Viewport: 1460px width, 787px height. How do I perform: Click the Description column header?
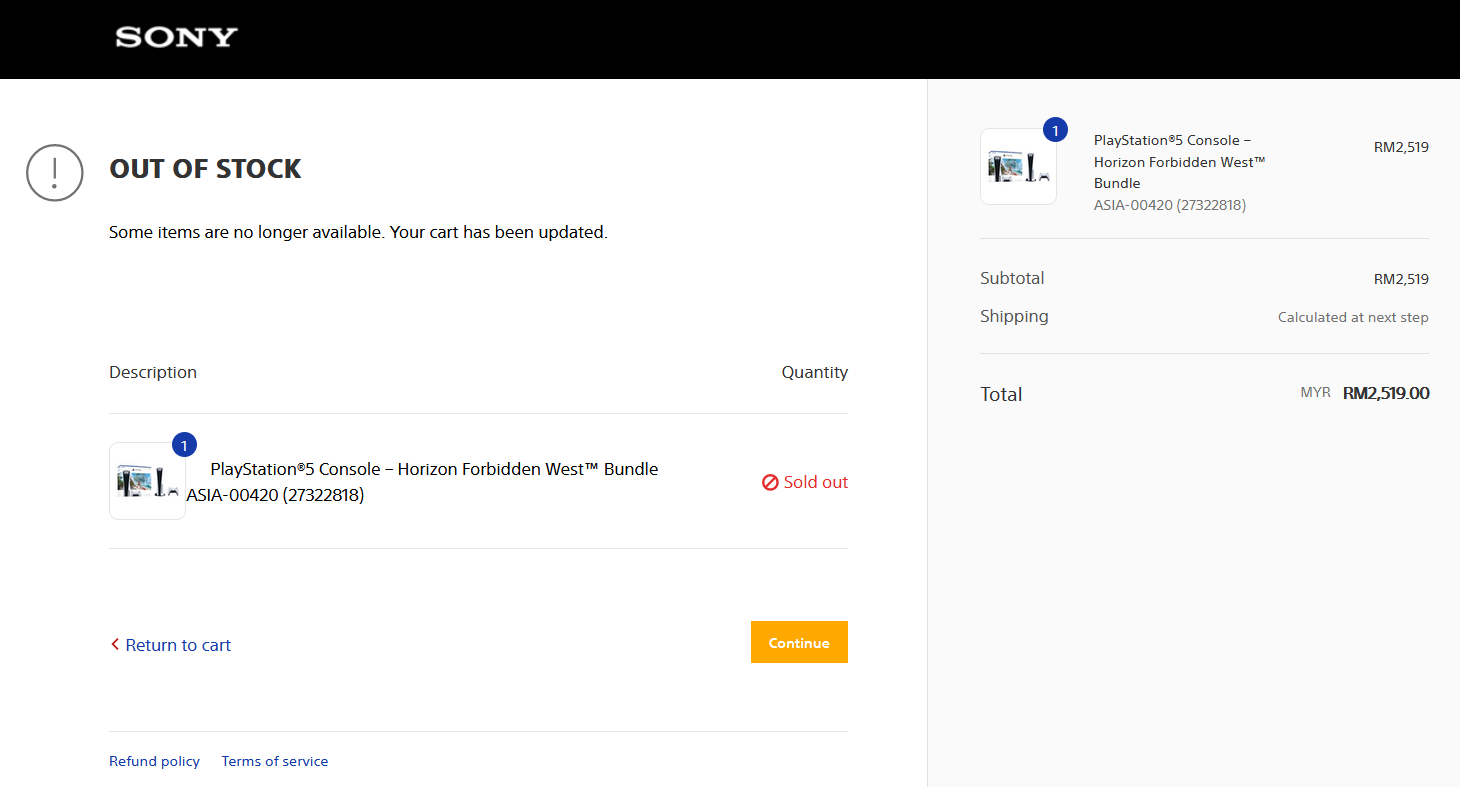(x=153, y=372)
